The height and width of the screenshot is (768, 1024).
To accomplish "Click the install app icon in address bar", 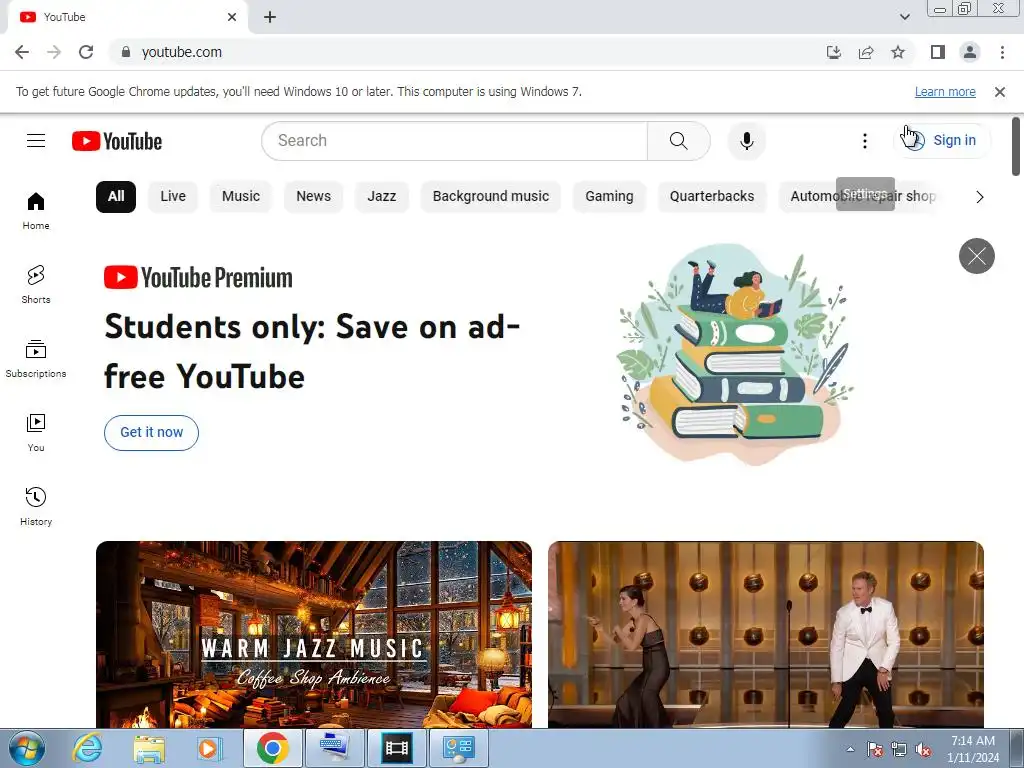I will click(834, 52).
